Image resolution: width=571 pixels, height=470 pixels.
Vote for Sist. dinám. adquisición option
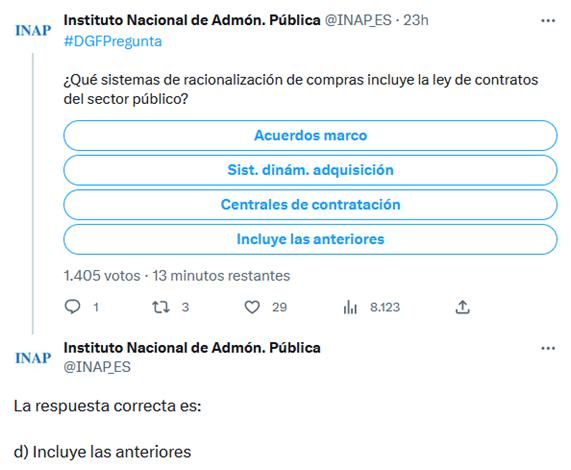tap(310, 170)
